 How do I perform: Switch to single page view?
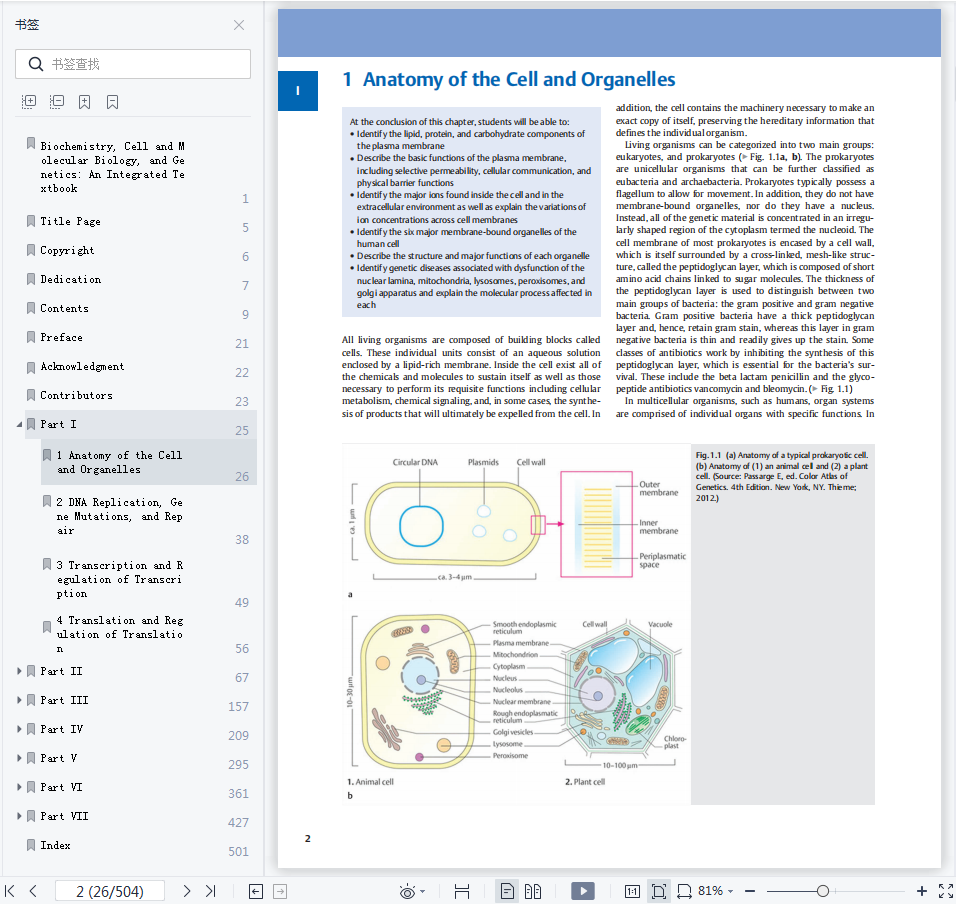tap(507, 891)
